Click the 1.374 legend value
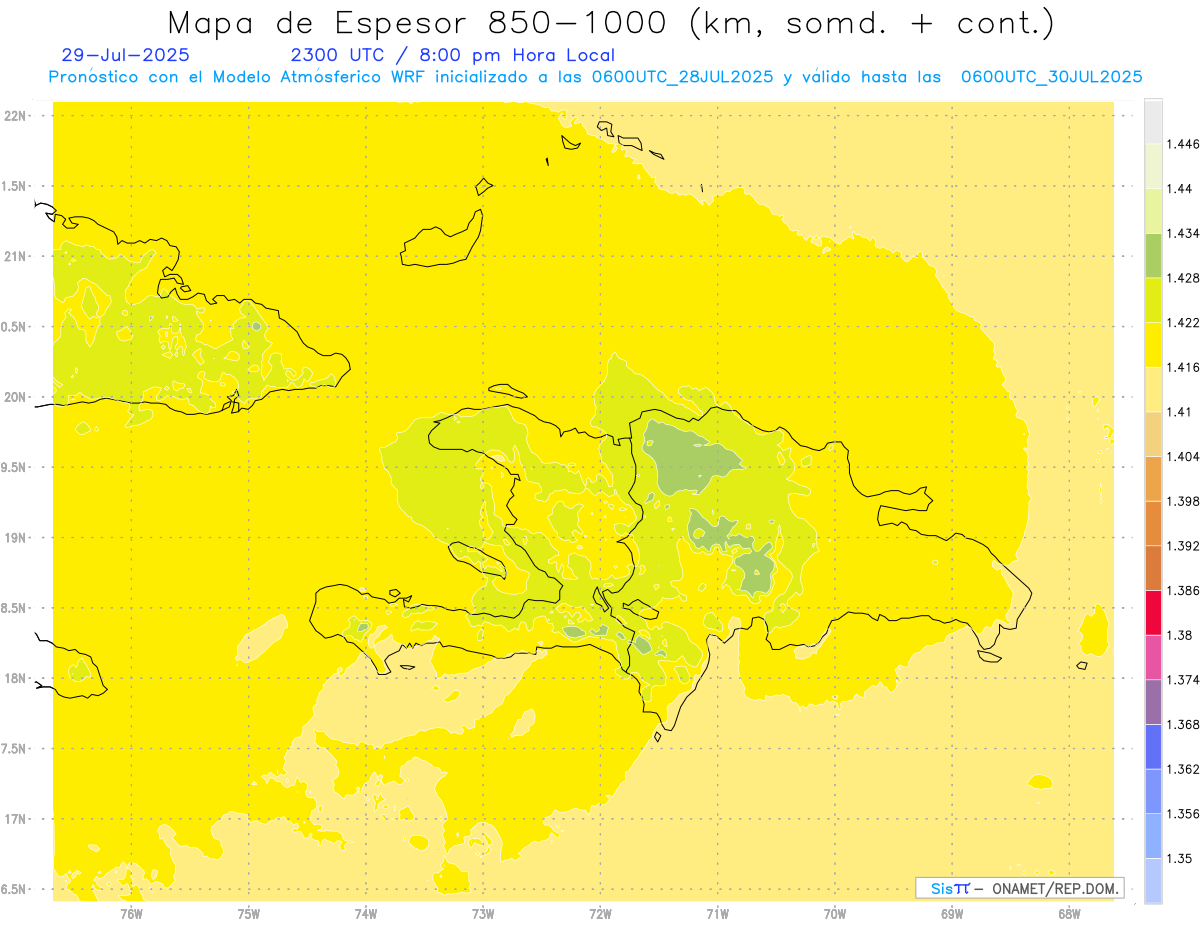The height and width of the screenshot is (927, 1200). pos(1183,680)
